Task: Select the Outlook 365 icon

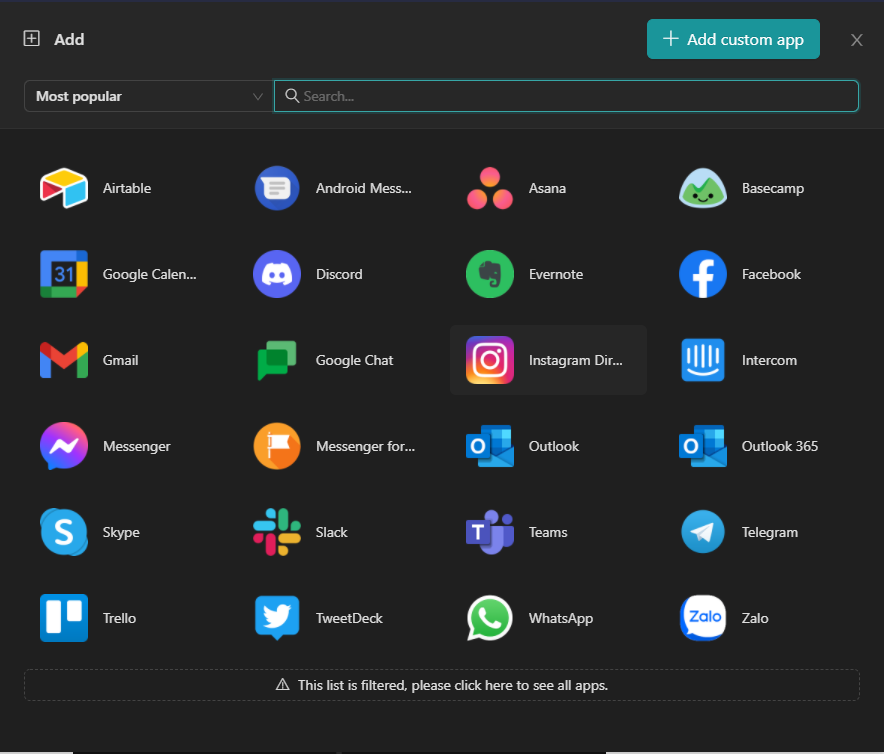Action: pyautogui.click(x=702, y=446)
